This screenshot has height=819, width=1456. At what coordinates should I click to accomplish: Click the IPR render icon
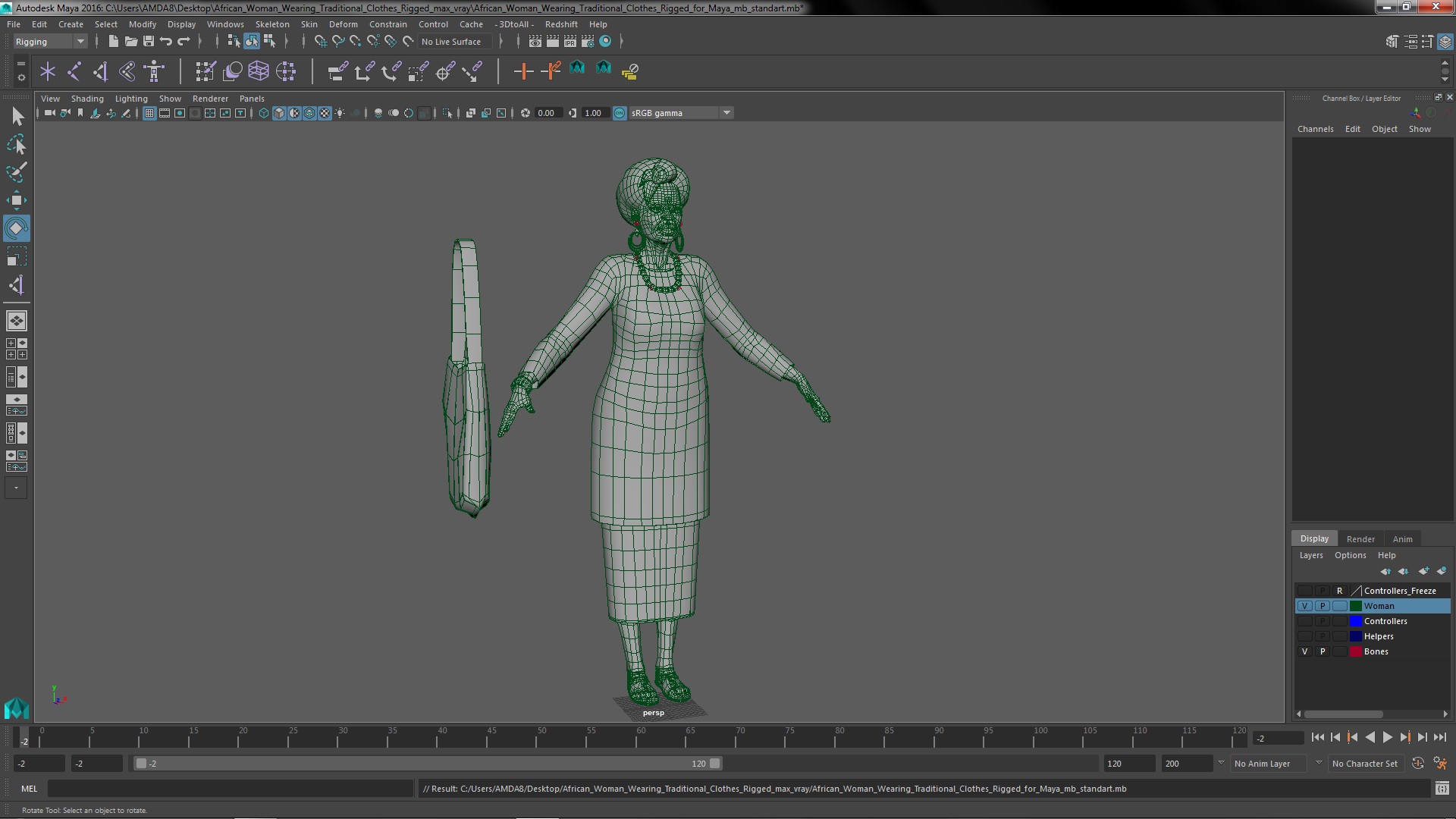[570, 41]
